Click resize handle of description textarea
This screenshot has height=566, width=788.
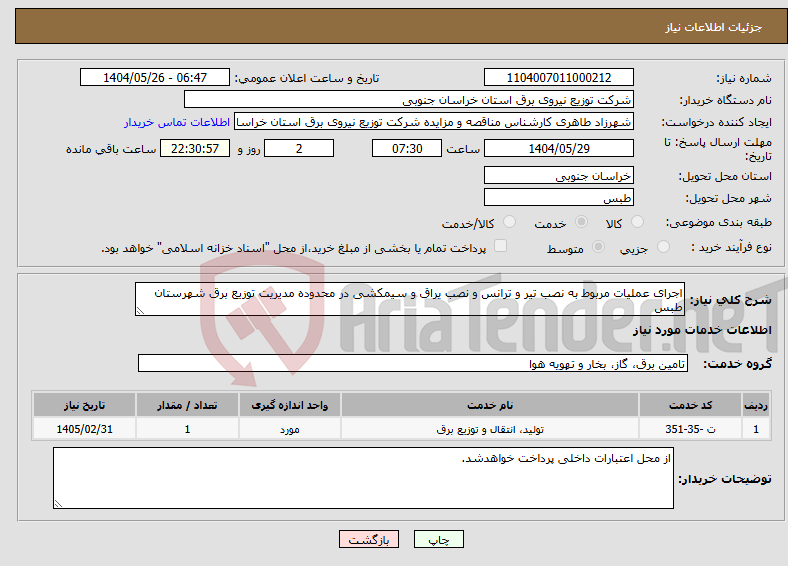coord(140,311)
